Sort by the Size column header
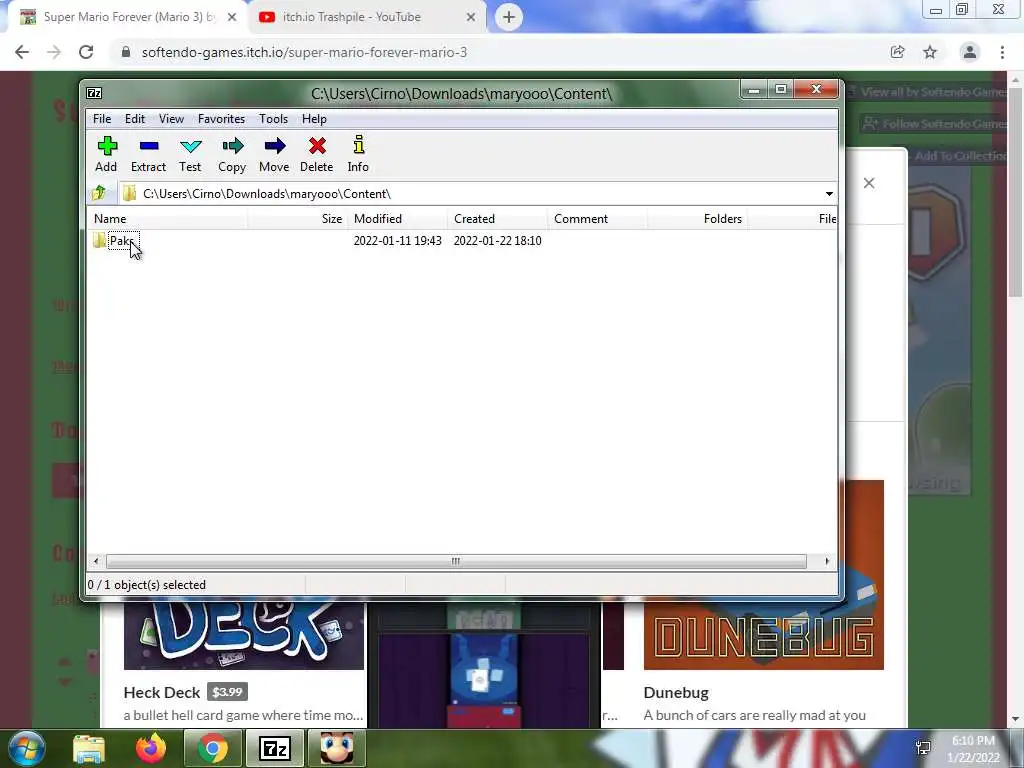Viewport: 1024px width, 768px height. pos(297,219)
